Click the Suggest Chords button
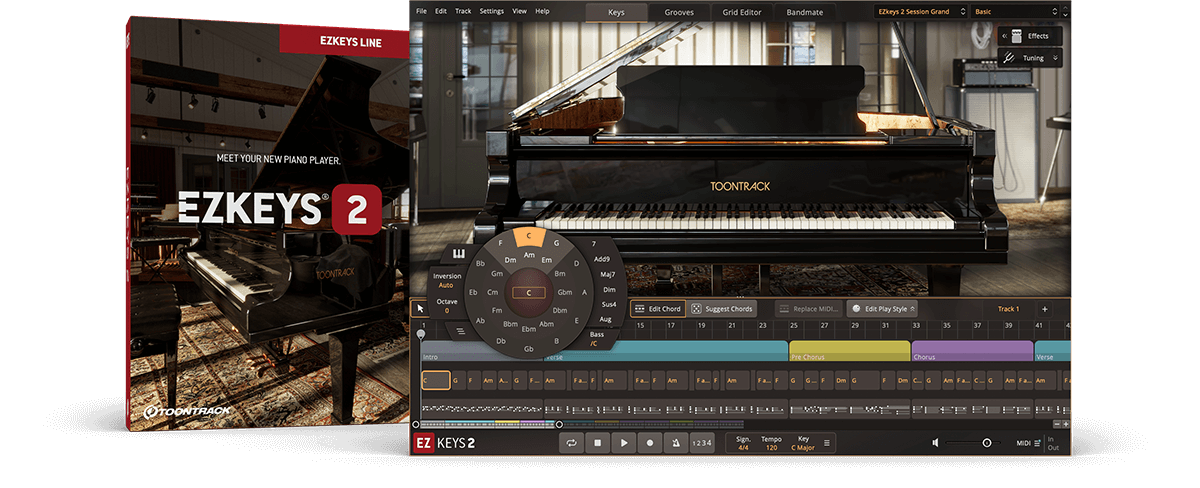This screenshot has height=488, width=1200. click(722, 309)
